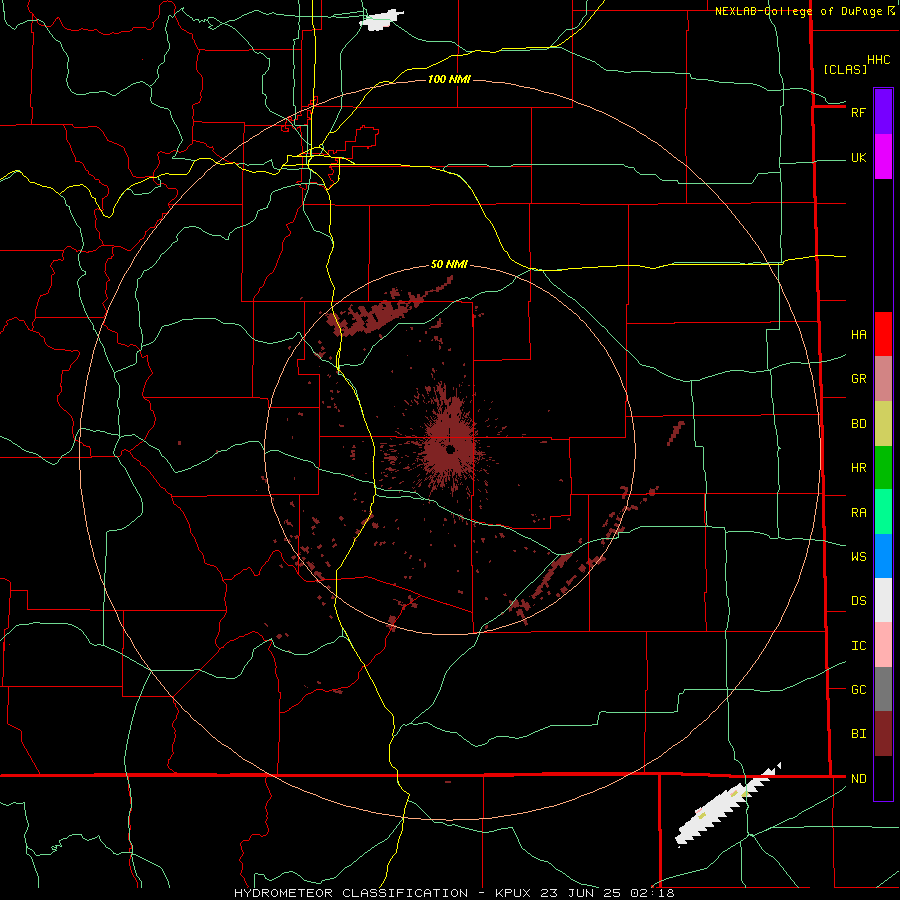Click the HYDROMETEOR CLASSIFICATION title text
This screenshot has height=900, width=900.
pos(351,893)
